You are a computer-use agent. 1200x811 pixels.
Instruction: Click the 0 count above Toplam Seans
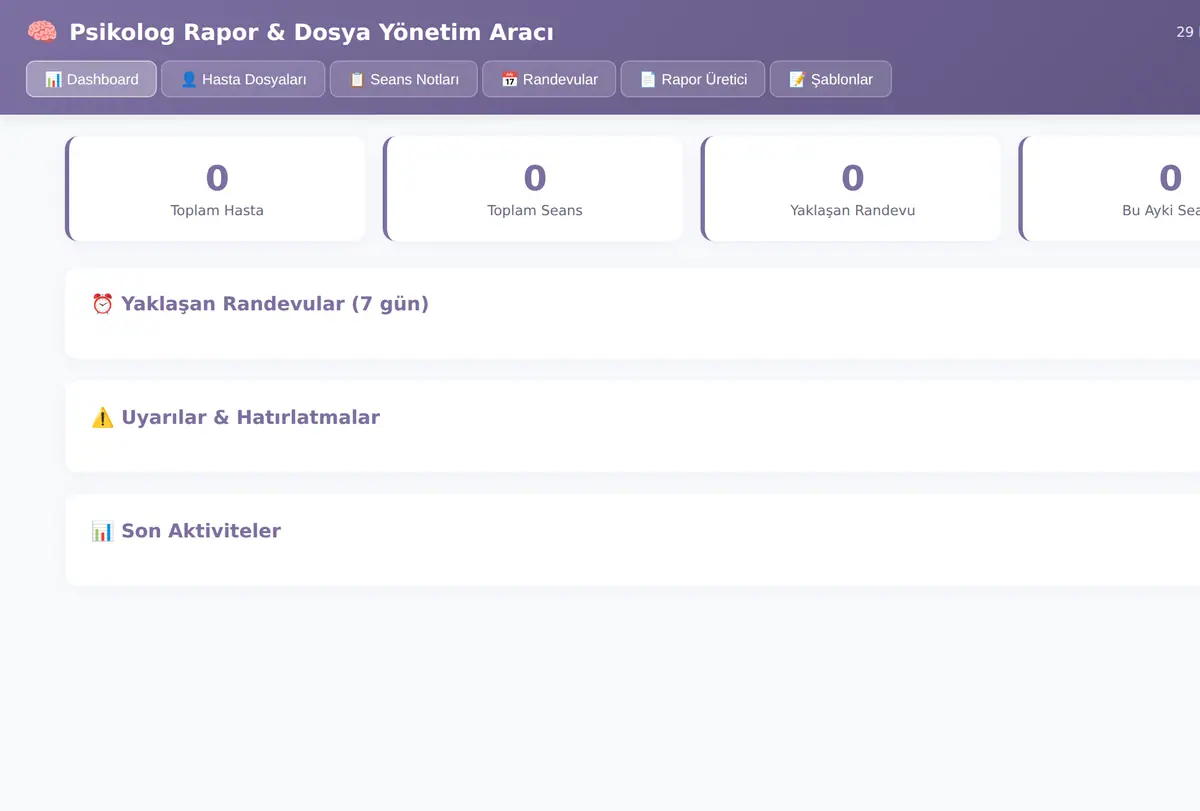point(535,178)
